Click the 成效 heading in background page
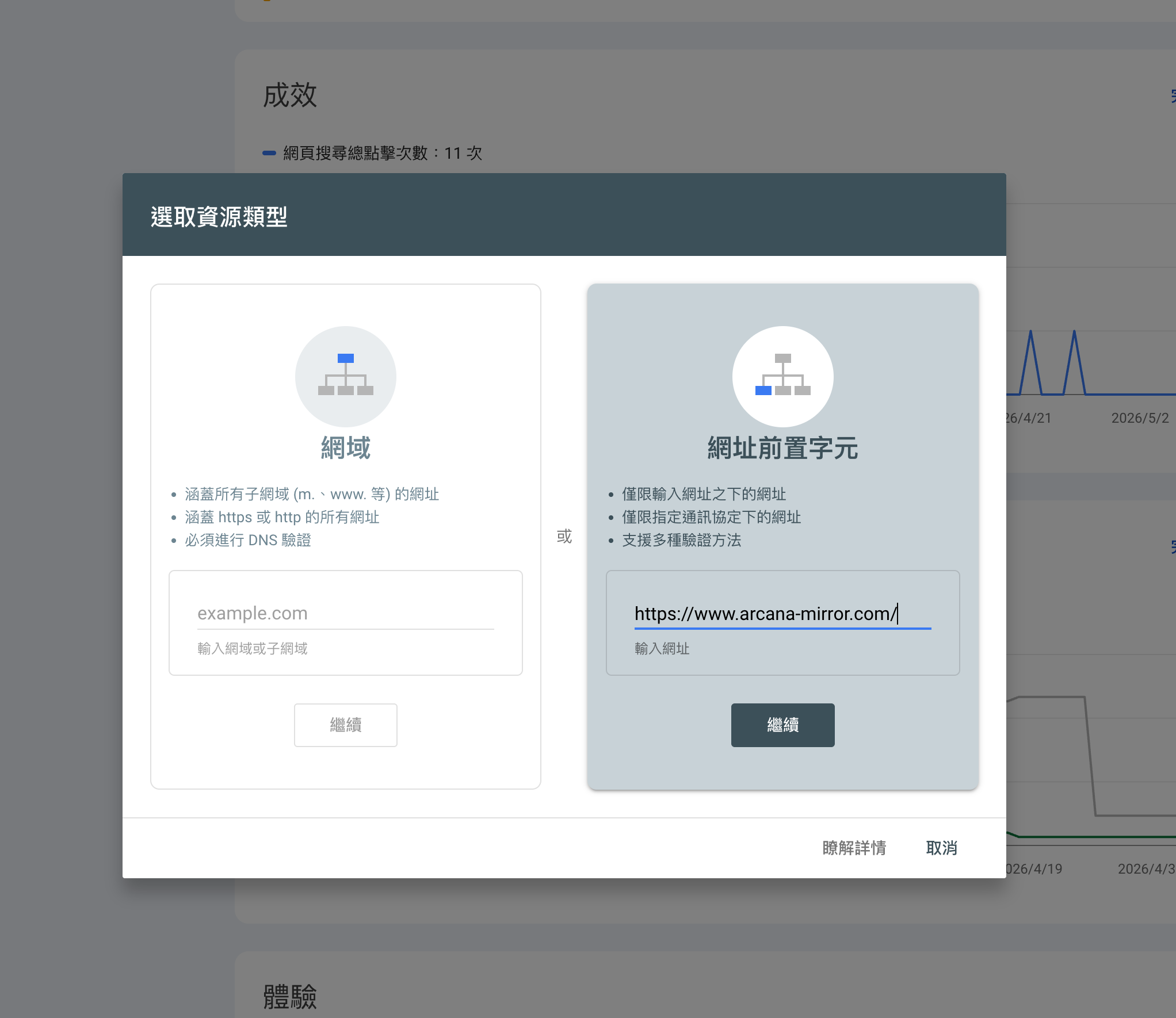 pyautogui.click(x=289, y=95)
